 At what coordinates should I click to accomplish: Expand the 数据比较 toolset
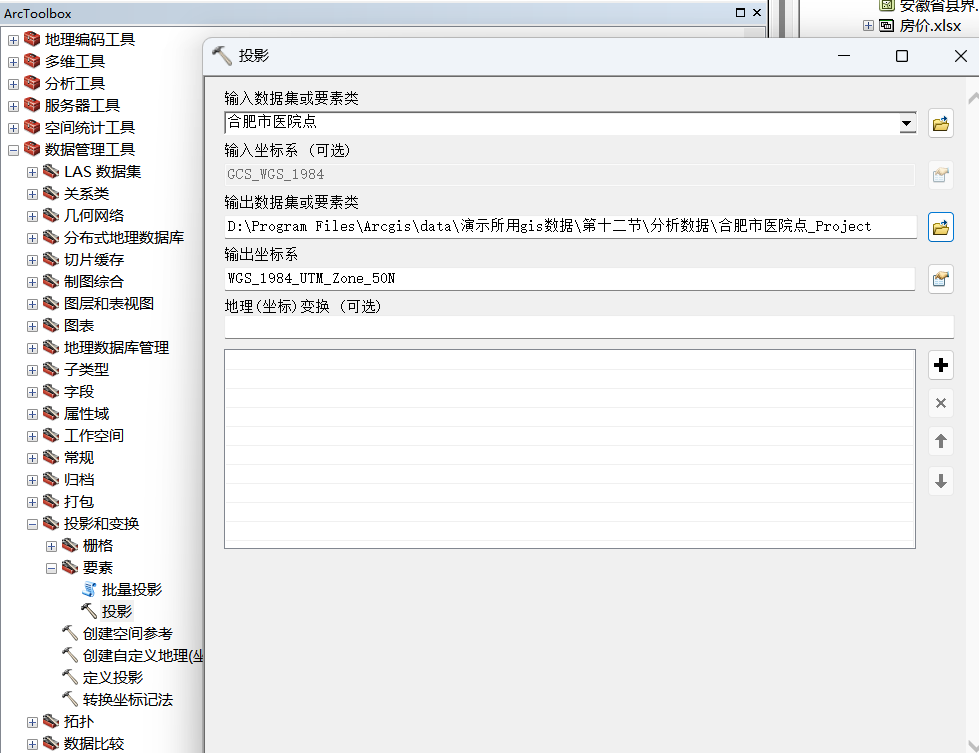pos(32,744)
